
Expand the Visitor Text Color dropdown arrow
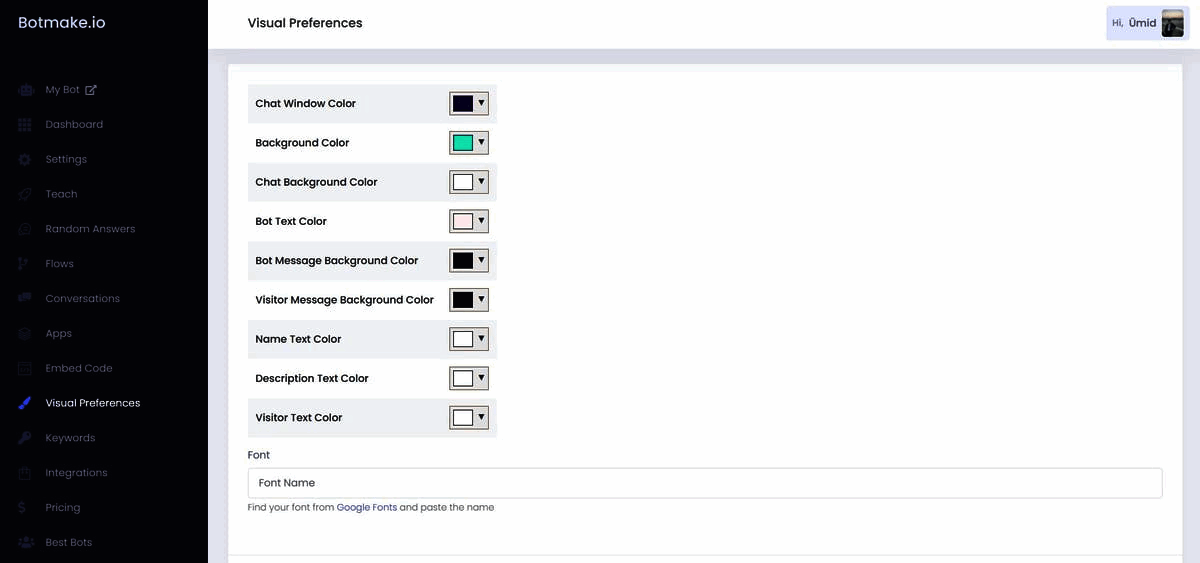pyautogui.click(x=481, y=417)
